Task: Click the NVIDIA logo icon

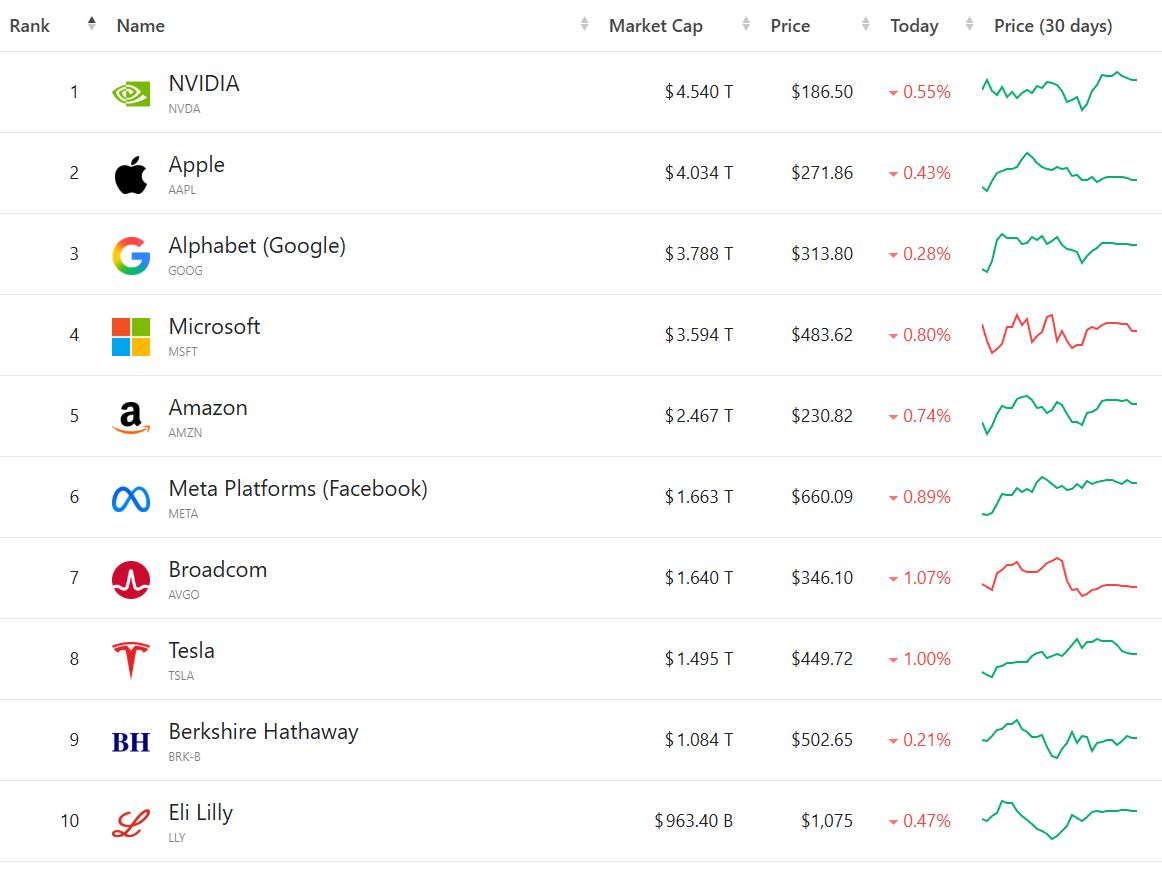Action: pyautogui.click(x=131, y=93)
